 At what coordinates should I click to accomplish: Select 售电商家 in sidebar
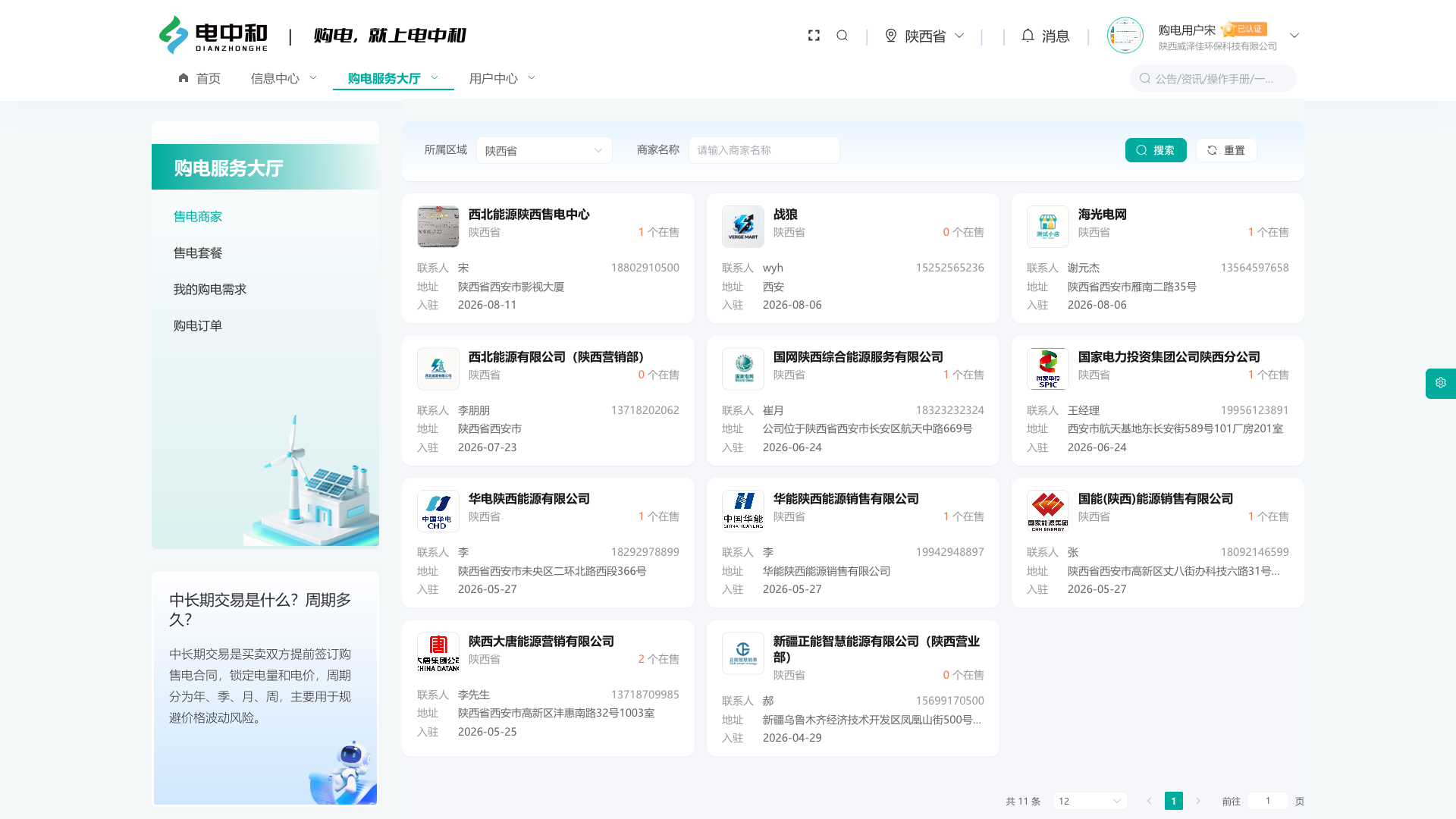198,216
